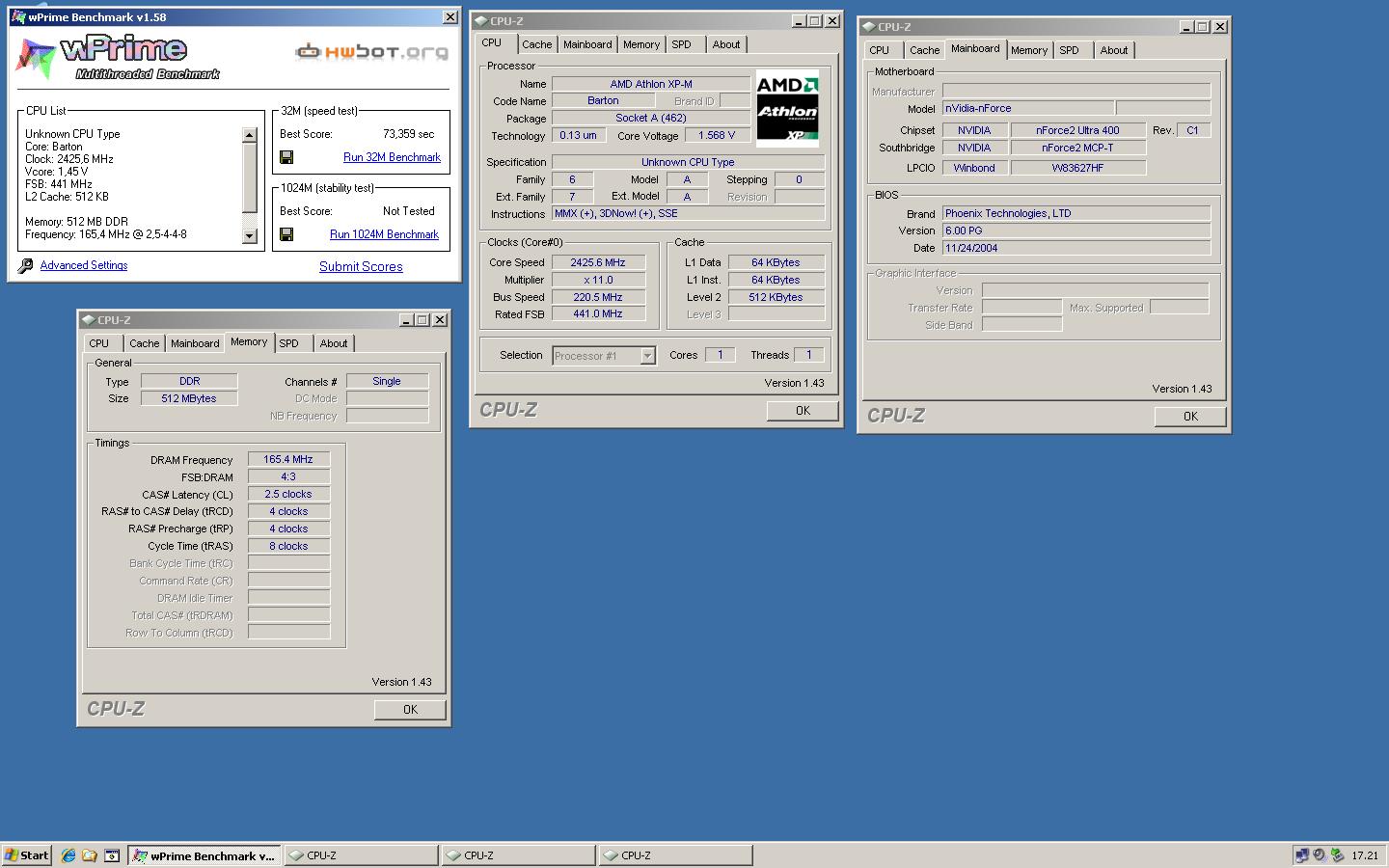Click the wPrime title bar app icon
Viewport: 1389px width, 868px height.
pyautogui.click(x=18, y=17)
